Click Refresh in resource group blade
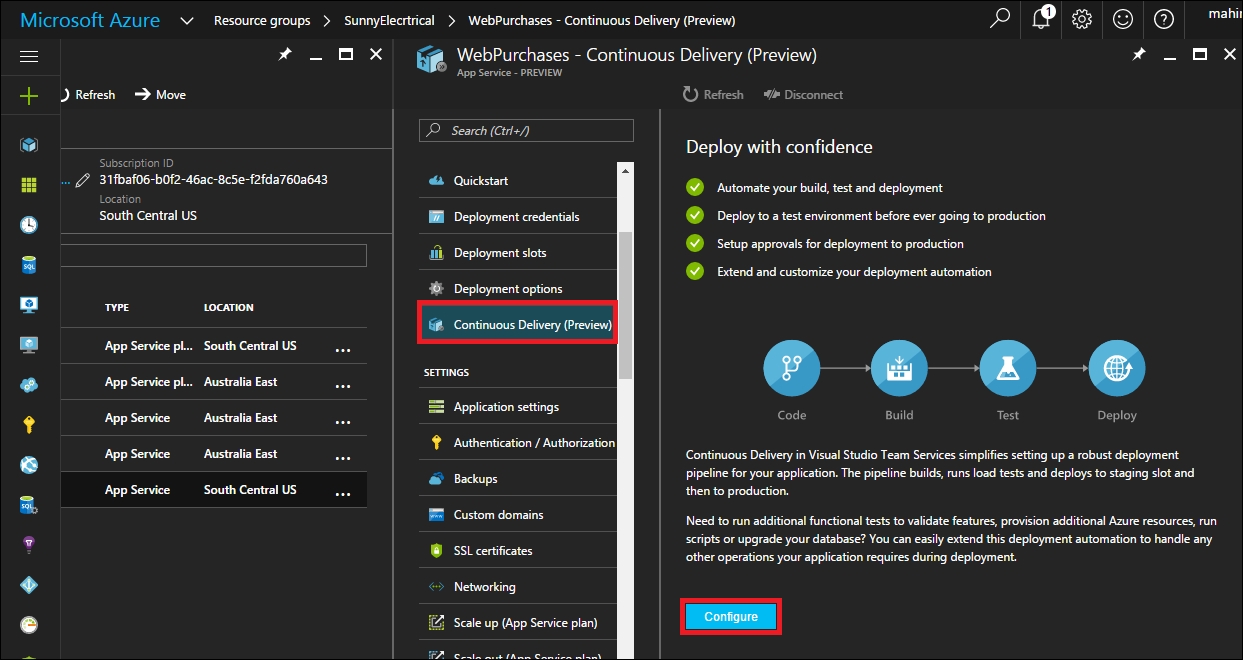The image size is (1243, 660). [x=88, y=95]
